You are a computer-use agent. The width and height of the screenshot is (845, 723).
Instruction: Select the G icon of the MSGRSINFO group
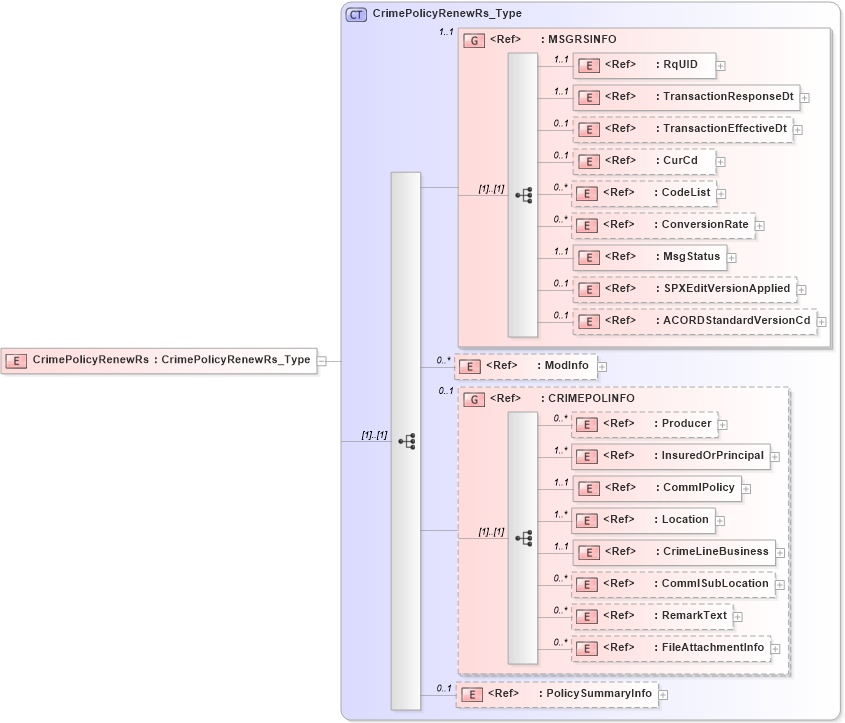pyautogui.click(x=472, y=39)
